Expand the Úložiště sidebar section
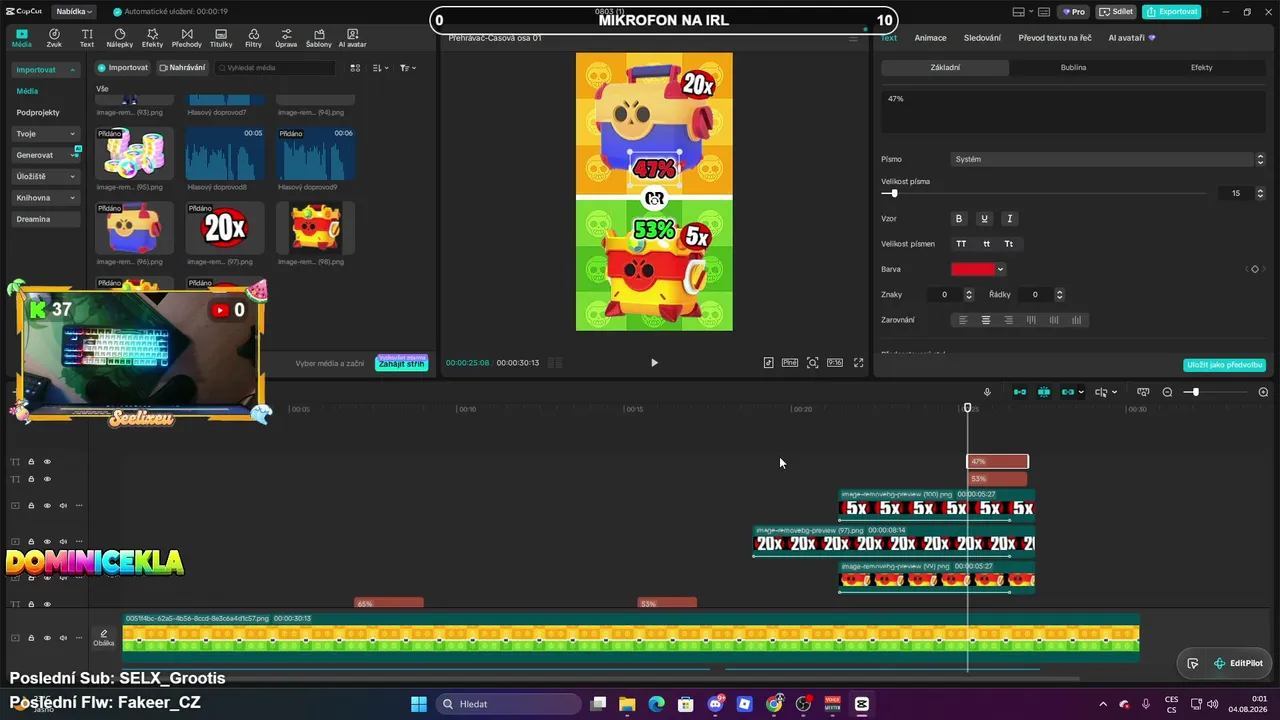This screenshot has height=720, width=1280. (x=46, y=177)
